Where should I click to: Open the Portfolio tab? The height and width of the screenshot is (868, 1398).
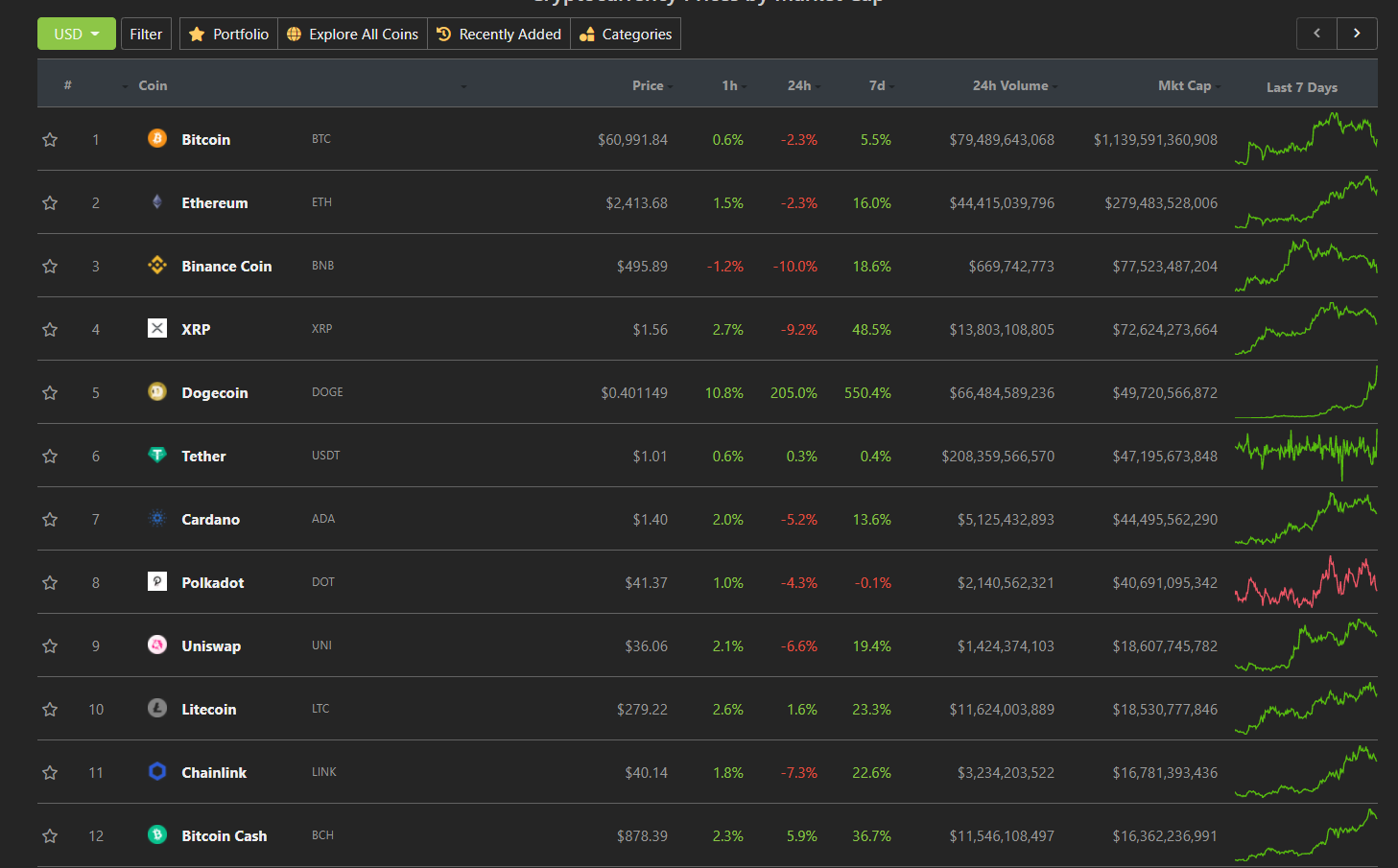(x=228, y=34)
